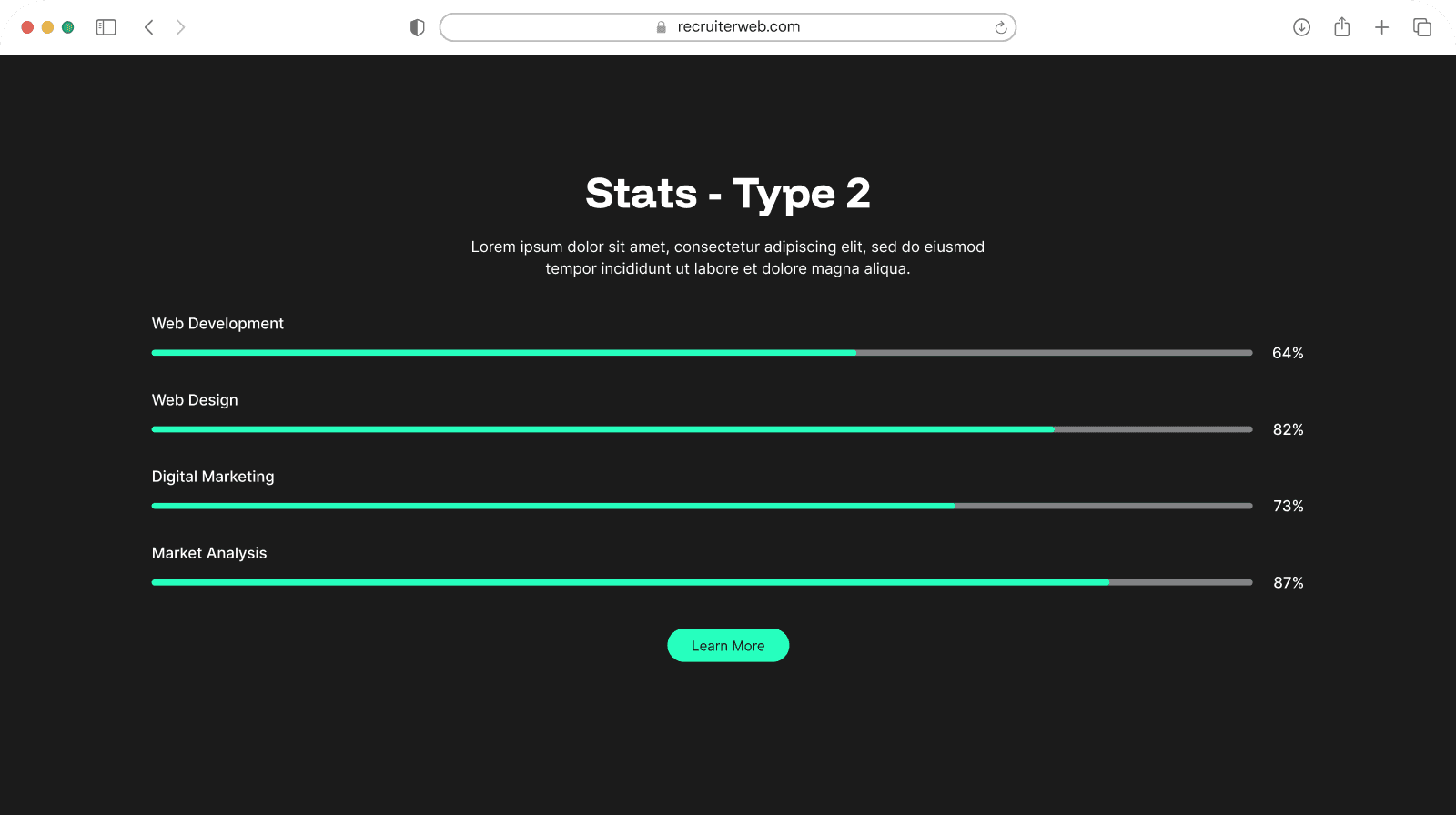Click the forward navigation arrow
The height and width of the screenshot is (815, 1456).
(180, 27)
